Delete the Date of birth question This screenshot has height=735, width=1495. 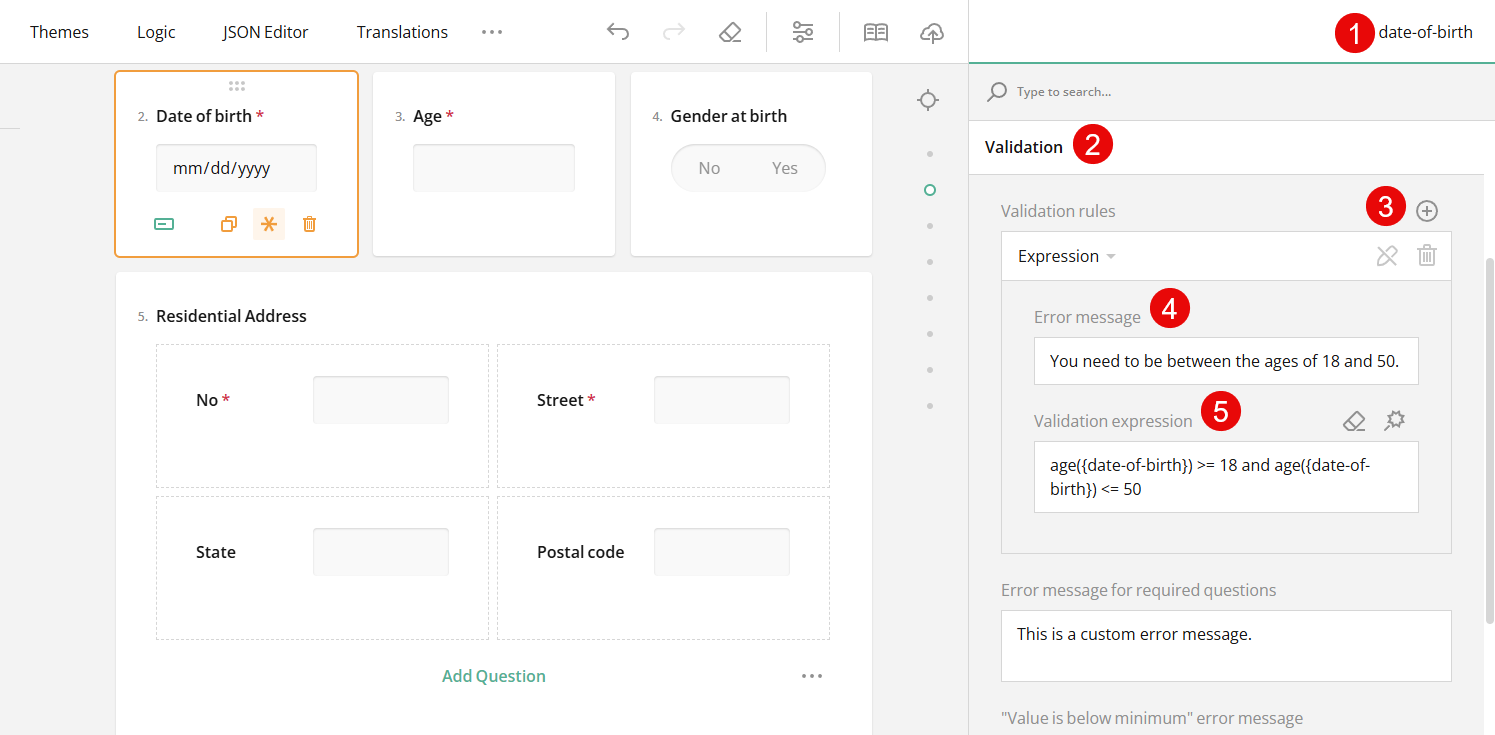pos(309,223)
